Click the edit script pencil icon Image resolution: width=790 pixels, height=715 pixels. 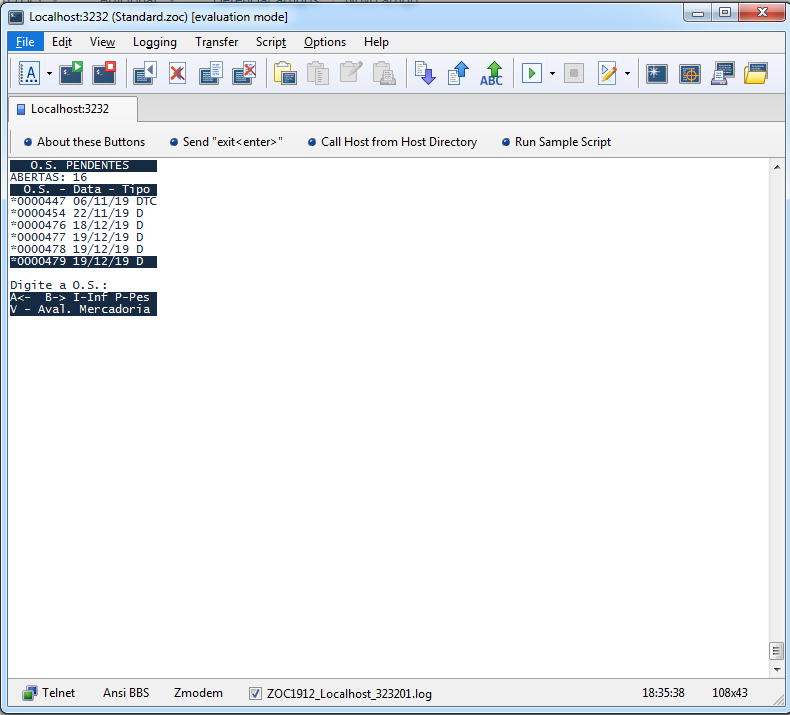607,74
